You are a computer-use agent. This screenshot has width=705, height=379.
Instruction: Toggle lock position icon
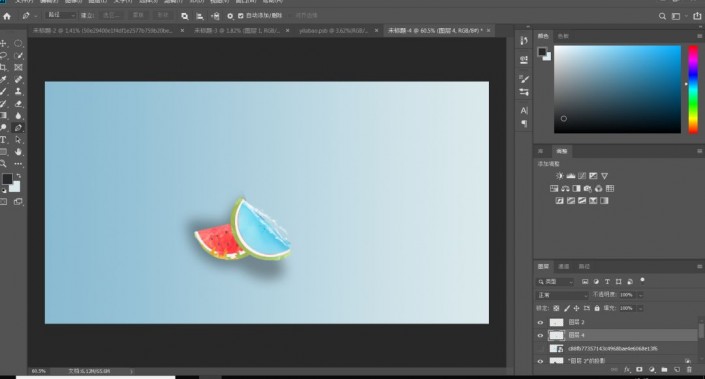click(x=576, y=308)
